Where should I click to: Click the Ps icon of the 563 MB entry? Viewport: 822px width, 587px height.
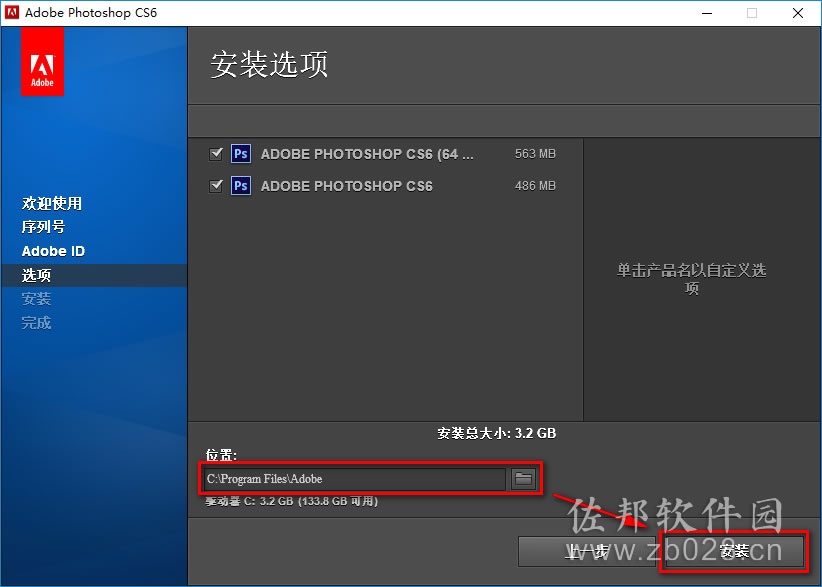(x=241, y=154)
